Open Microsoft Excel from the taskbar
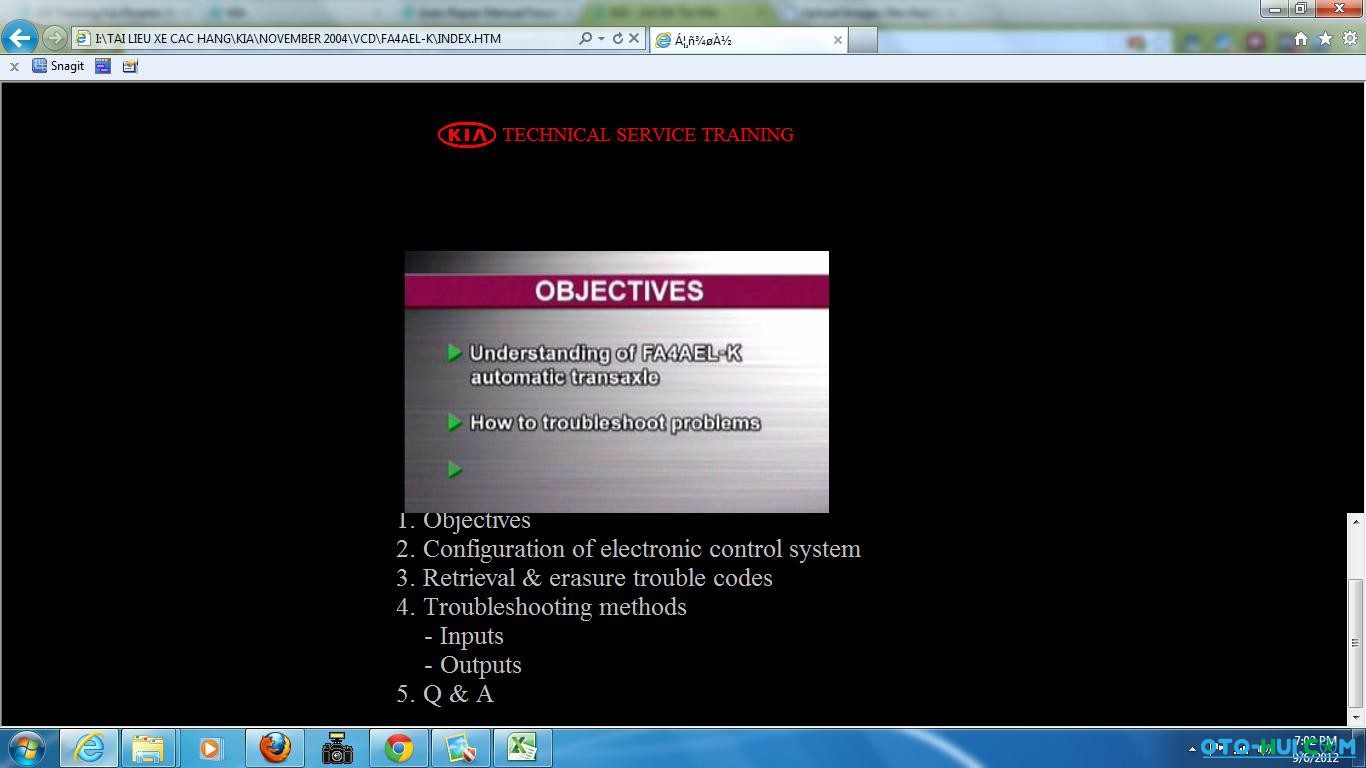This screenshot has height=768, width=1366. point(523,748)
